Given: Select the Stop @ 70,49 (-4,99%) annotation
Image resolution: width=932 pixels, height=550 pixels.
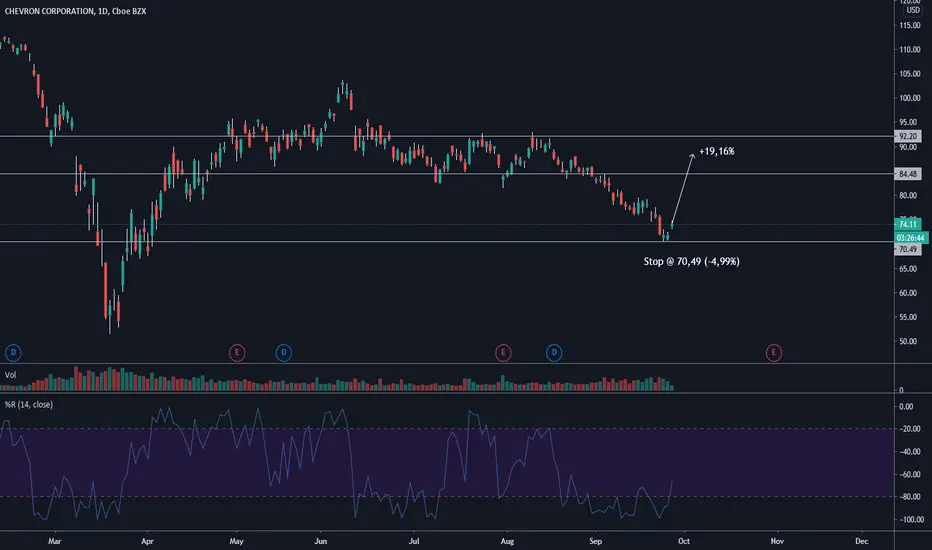Looking at the screenshot, I should pyautogui.click(x=691, y=261).
